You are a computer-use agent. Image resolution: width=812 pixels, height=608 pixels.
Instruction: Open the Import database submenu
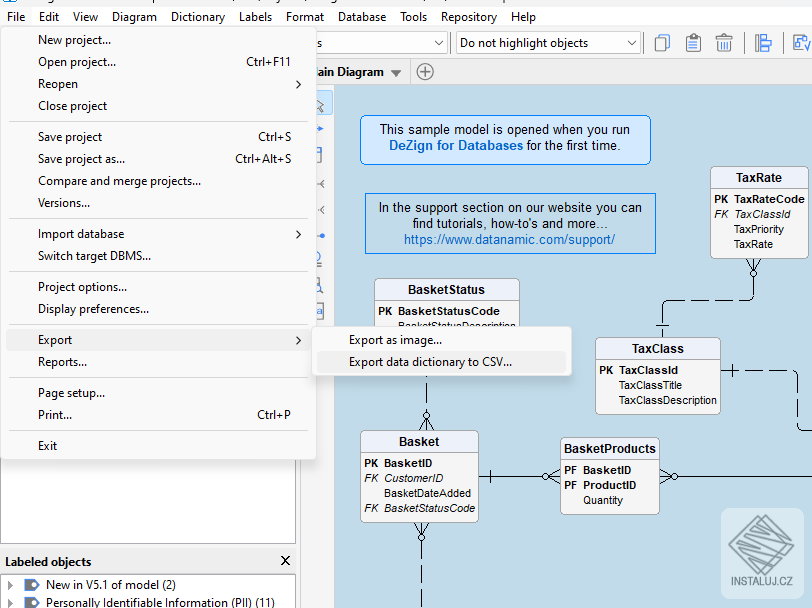pyautogui.click(x=158, y=234)
